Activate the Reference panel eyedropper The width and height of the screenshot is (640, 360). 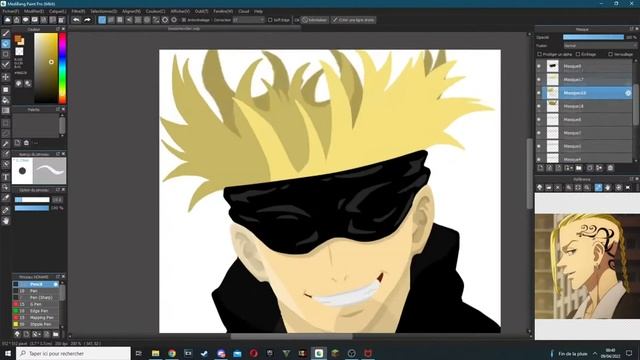point(598,187)
